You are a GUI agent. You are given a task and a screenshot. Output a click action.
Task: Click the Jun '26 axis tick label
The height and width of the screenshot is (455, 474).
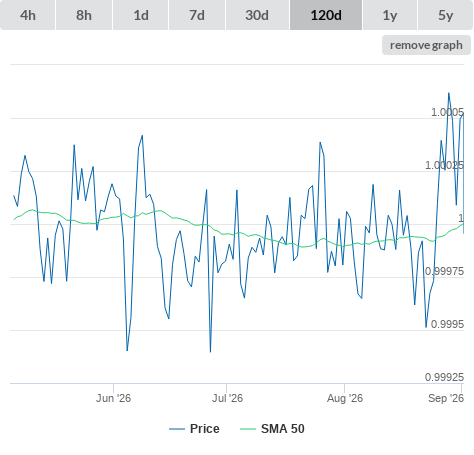(113, 398)
